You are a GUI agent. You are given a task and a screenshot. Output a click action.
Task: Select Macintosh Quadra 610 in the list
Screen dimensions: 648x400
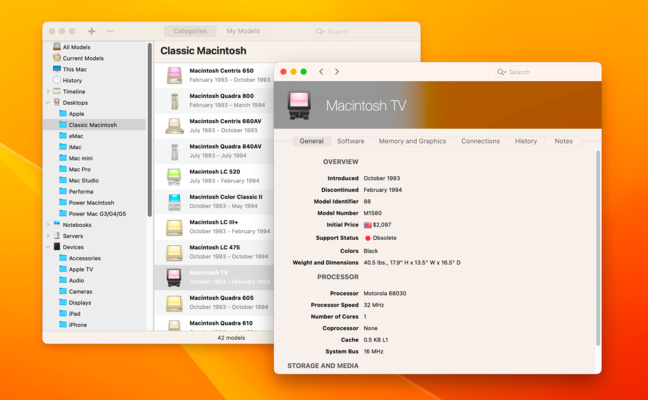click(x=214, y=324)
